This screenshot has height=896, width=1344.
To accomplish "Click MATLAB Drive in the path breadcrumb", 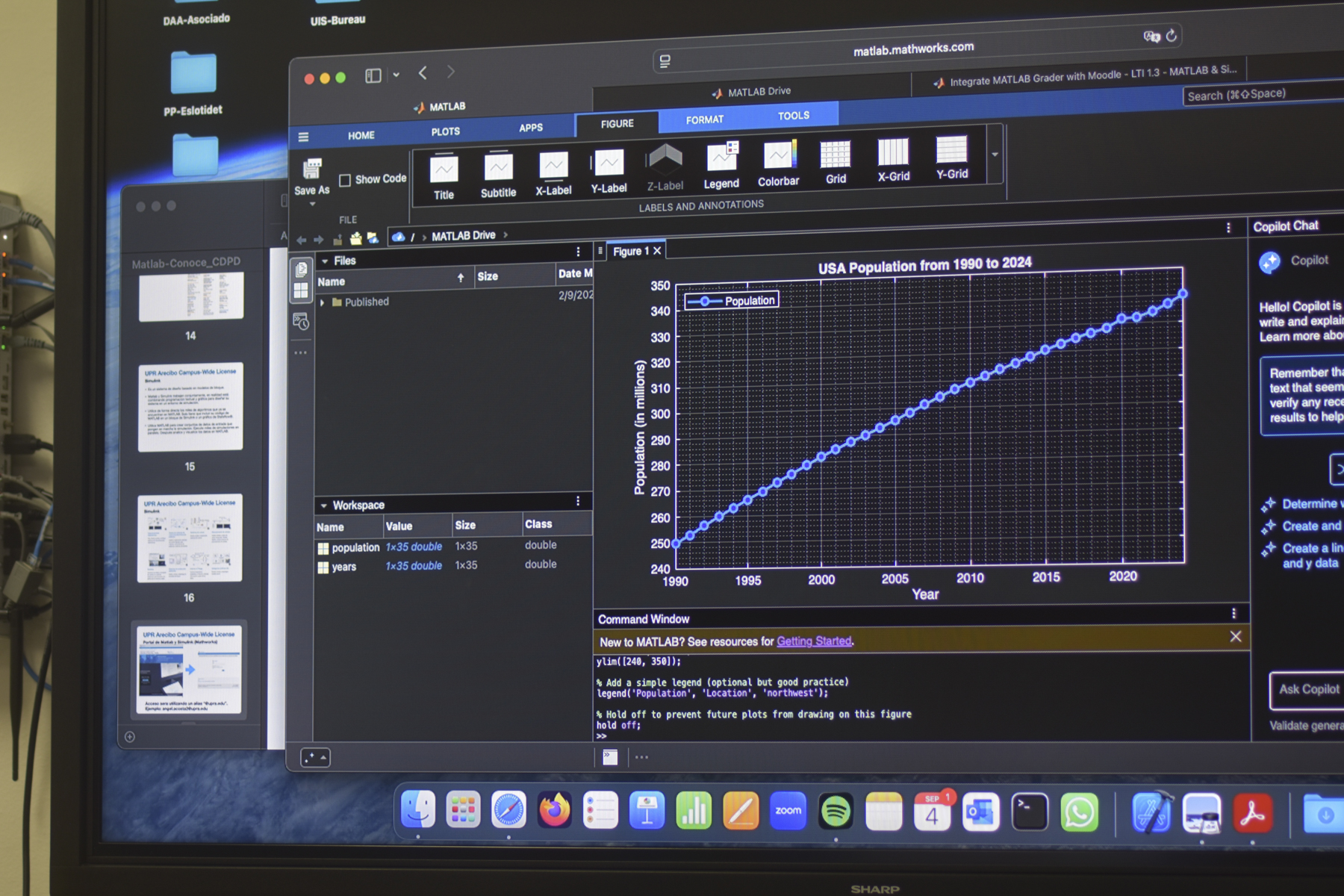I will click(463, 236).
